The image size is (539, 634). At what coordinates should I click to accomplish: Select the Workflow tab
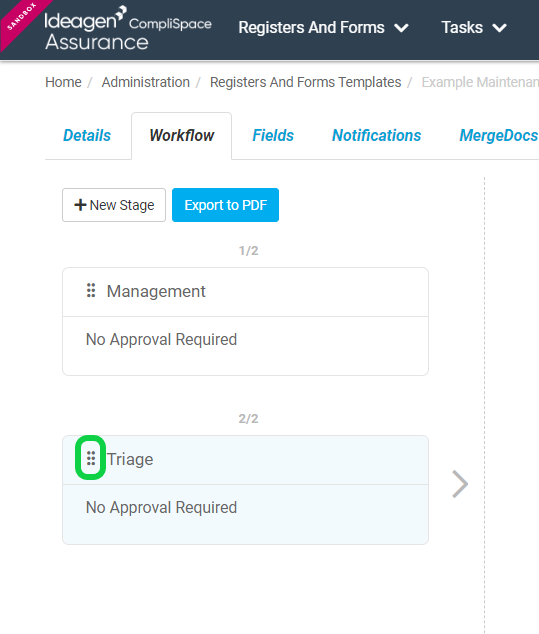pyautogui.click(x=182, y=135)
